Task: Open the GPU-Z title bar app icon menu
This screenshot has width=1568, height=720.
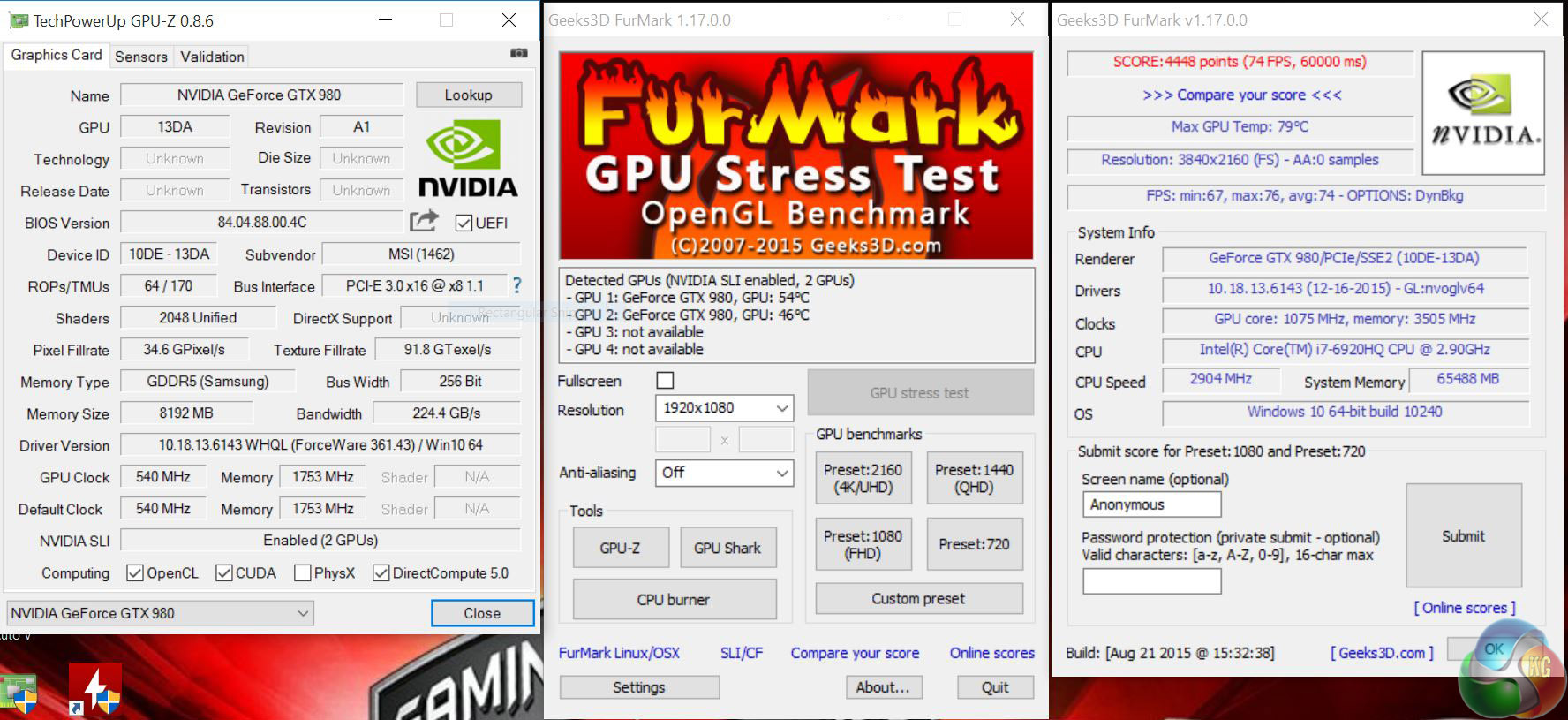Action: 17,20
